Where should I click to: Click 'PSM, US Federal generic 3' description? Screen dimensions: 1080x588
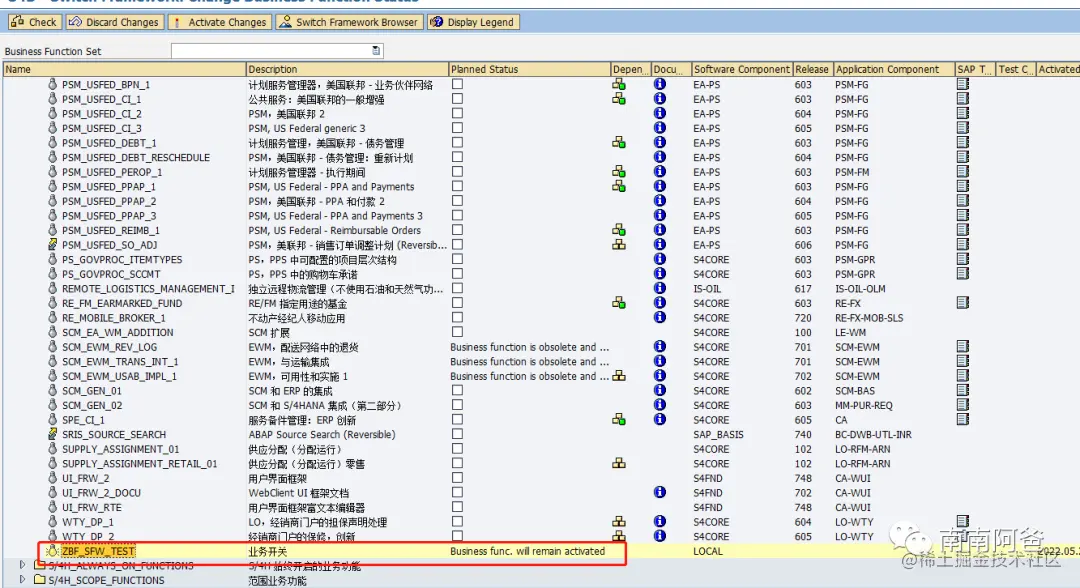(307, 128)
